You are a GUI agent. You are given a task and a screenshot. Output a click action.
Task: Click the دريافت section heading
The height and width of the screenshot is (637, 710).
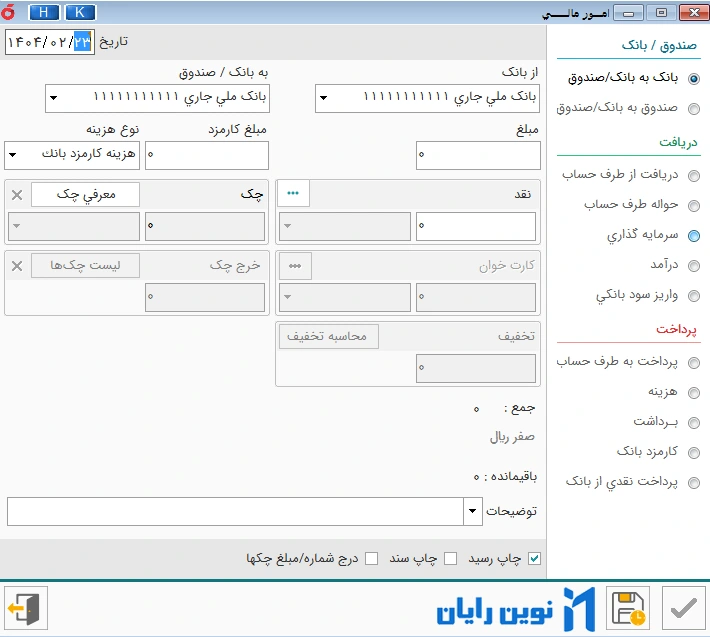[678, 143]
